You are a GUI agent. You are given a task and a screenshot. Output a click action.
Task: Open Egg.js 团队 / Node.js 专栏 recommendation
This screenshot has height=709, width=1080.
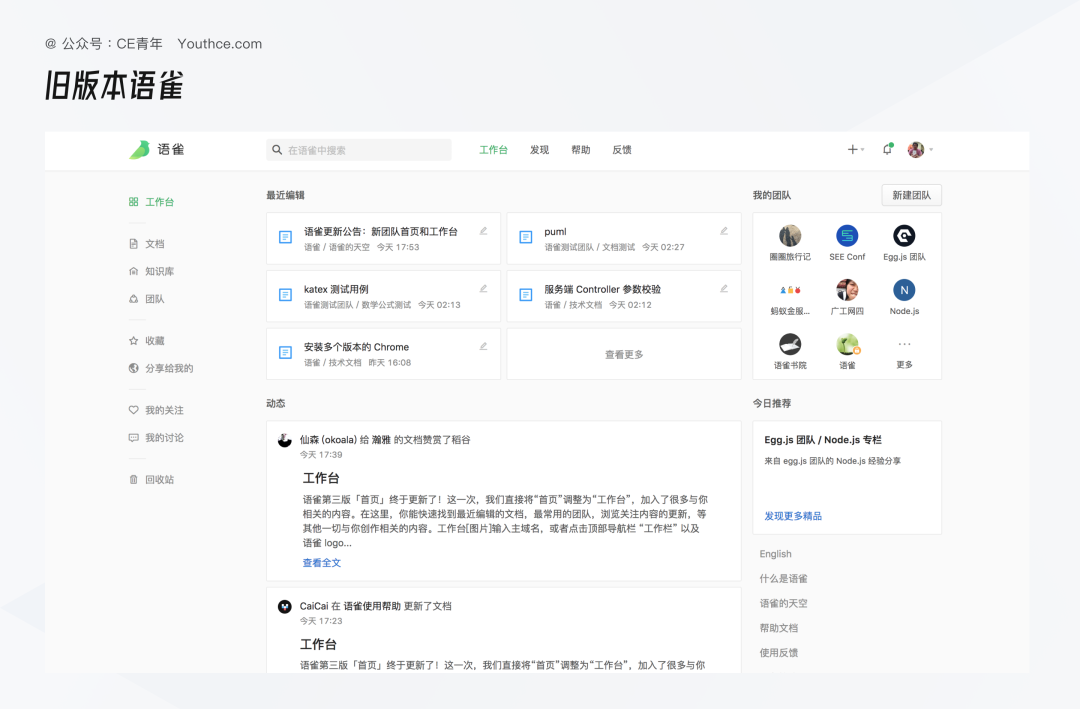point(823,440)
